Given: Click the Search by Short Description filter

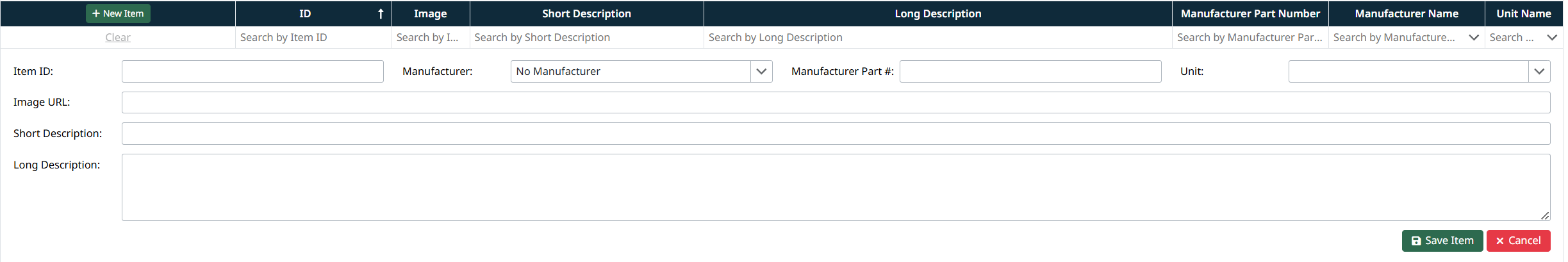Looking at the screenshot, I should click(x=586, y=37).
